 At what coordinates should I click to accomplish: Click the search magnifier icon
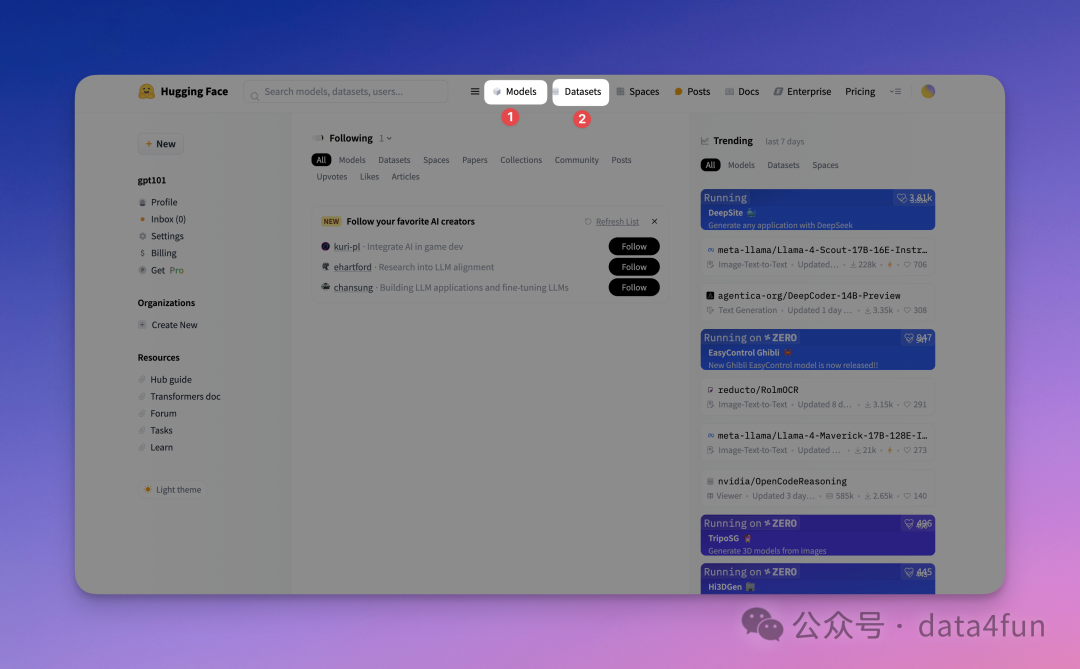[x=255, y=96]
